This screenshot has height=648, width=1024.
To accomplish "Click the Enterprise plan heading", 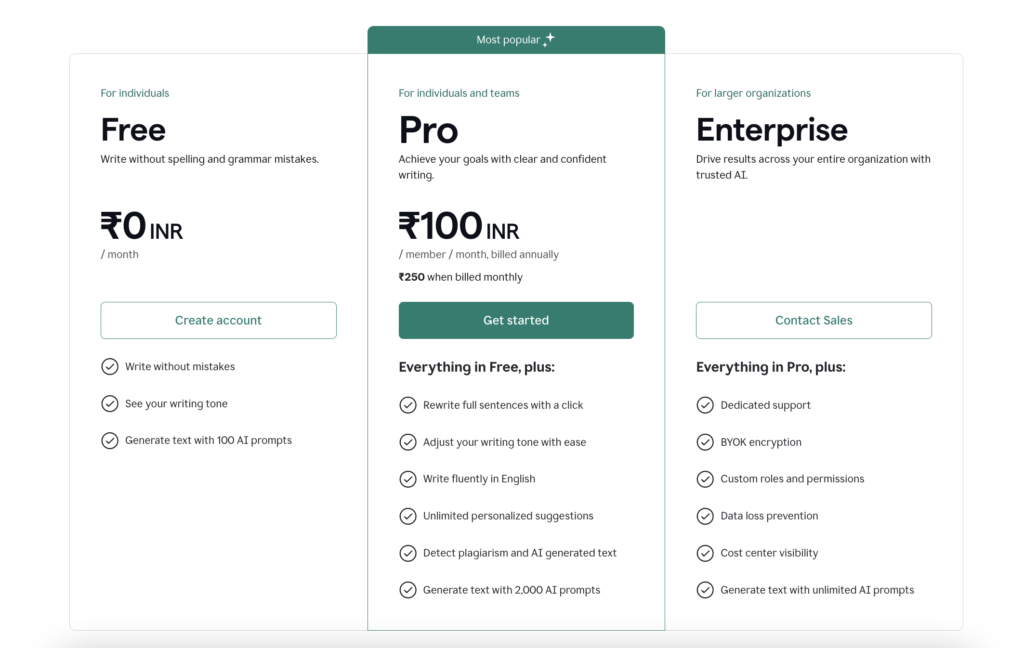I will coord(771,130).
